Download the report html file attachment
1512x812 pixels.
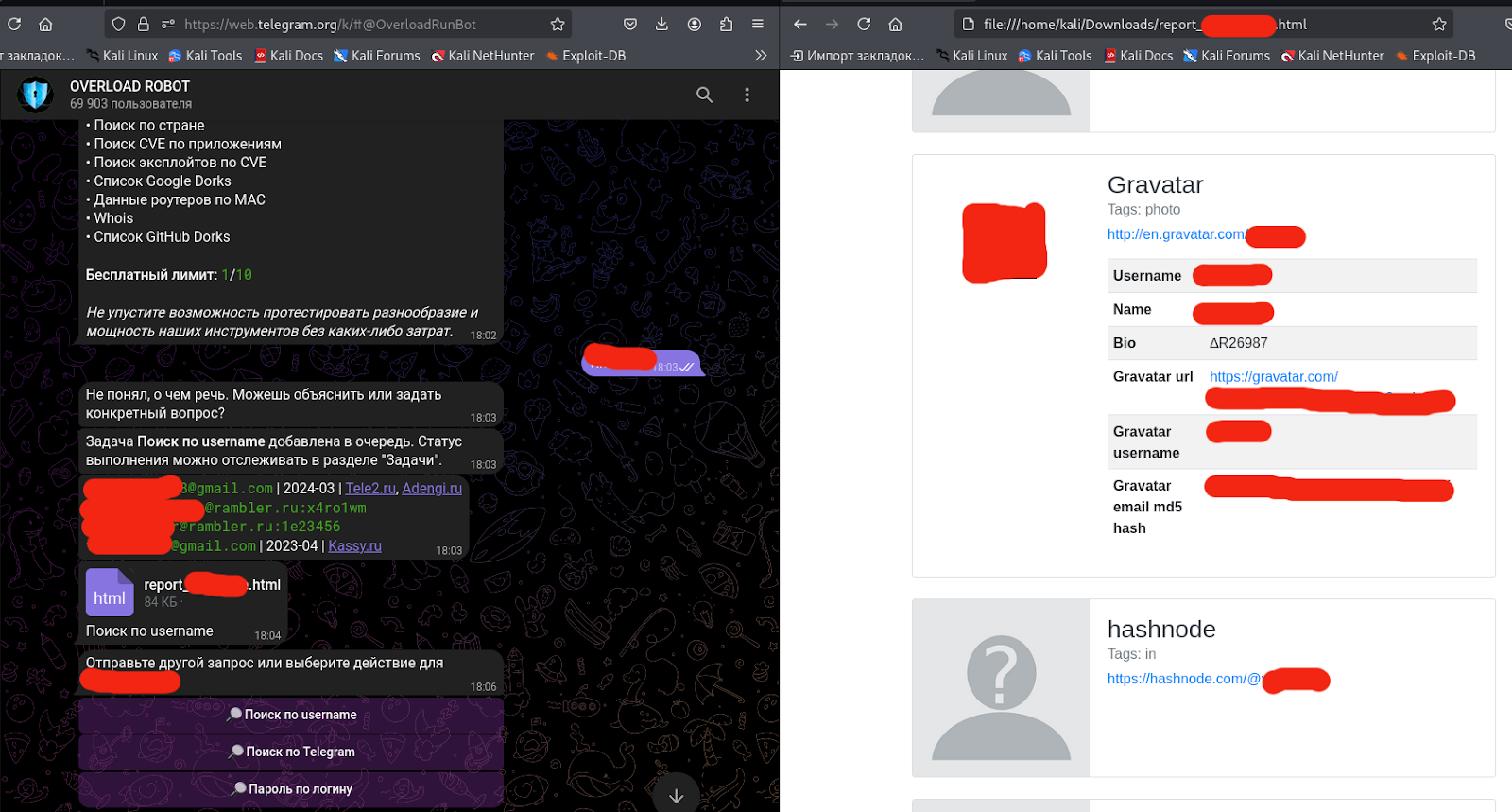click(x=110, y=593)
